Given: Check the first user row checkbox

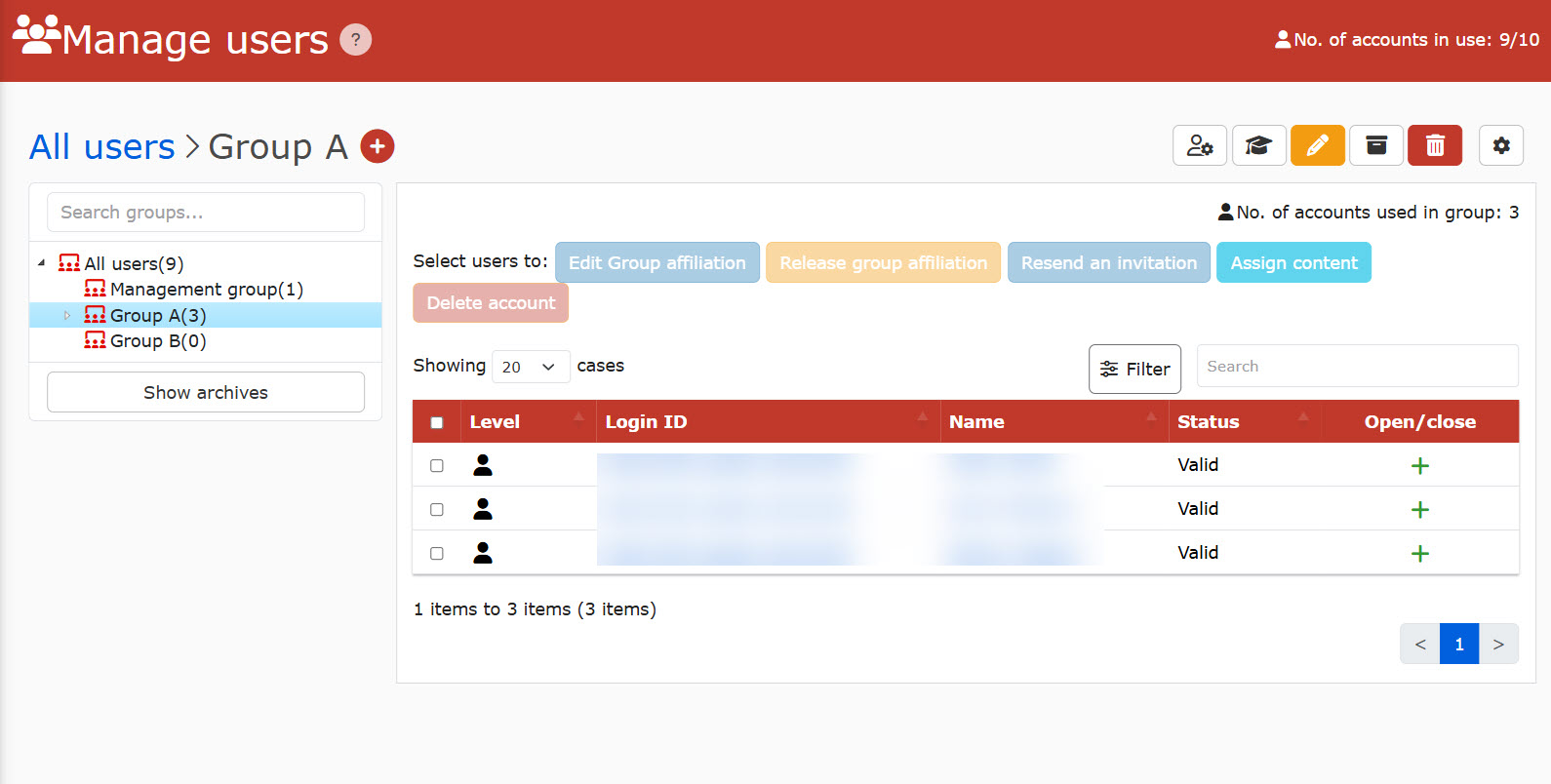Looking at the screenshot, I should [437, 466].
